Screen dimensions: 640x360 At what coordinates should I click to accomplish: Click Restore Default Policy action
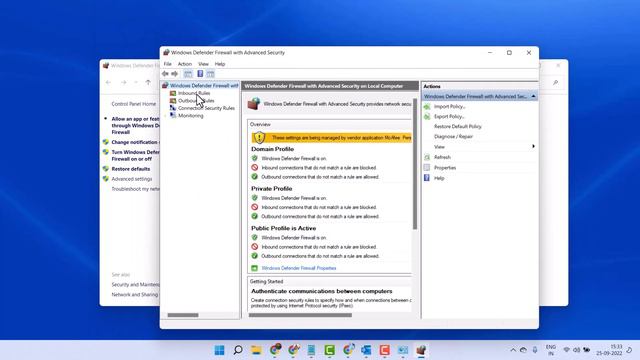458,127
